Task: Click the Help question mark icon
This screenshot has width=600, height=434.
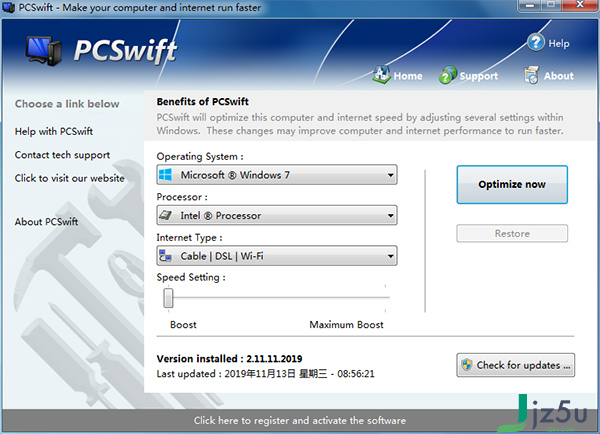Action: [536, 42]
